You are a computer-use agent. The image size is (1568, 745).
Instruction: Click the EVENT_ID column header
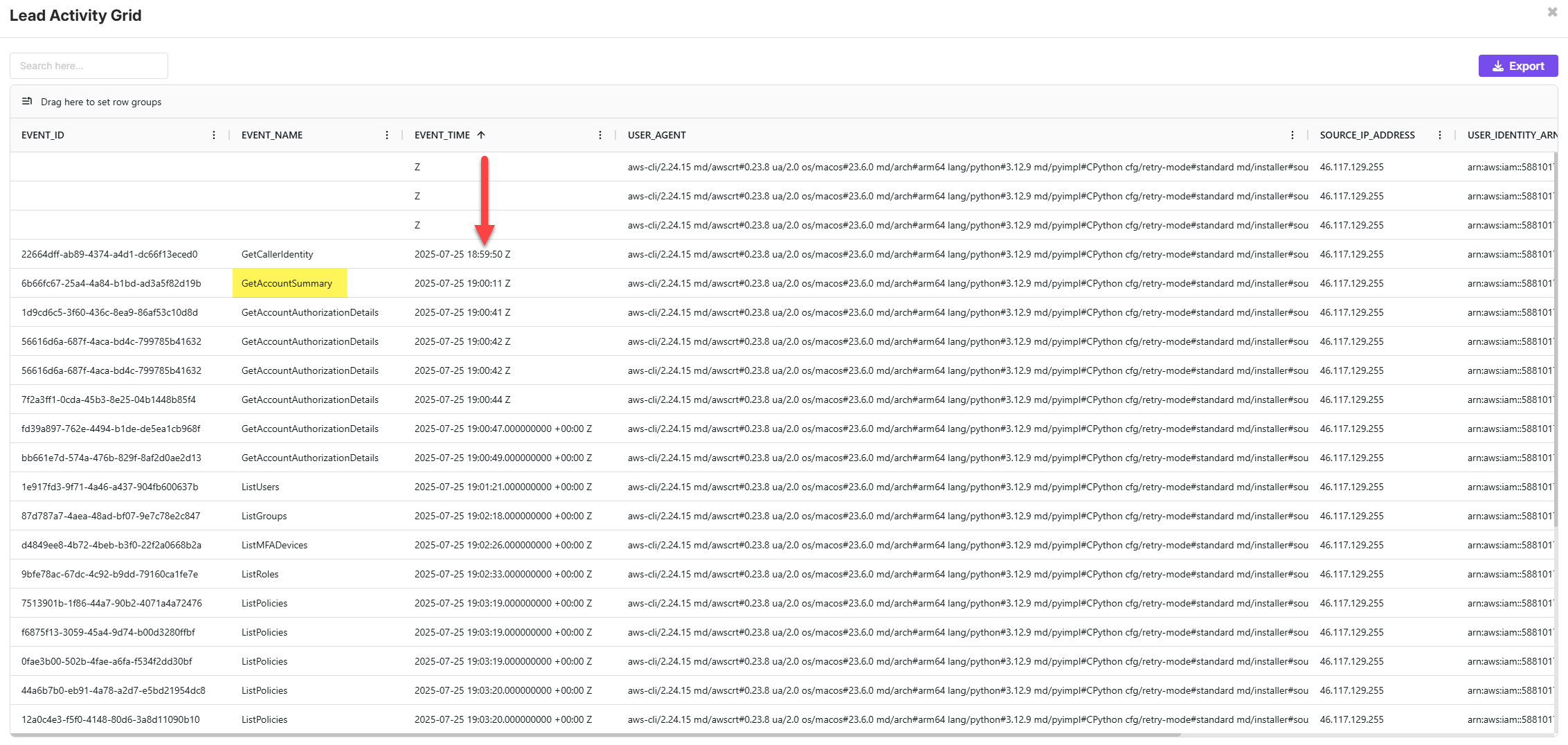(x=43, y=135)
